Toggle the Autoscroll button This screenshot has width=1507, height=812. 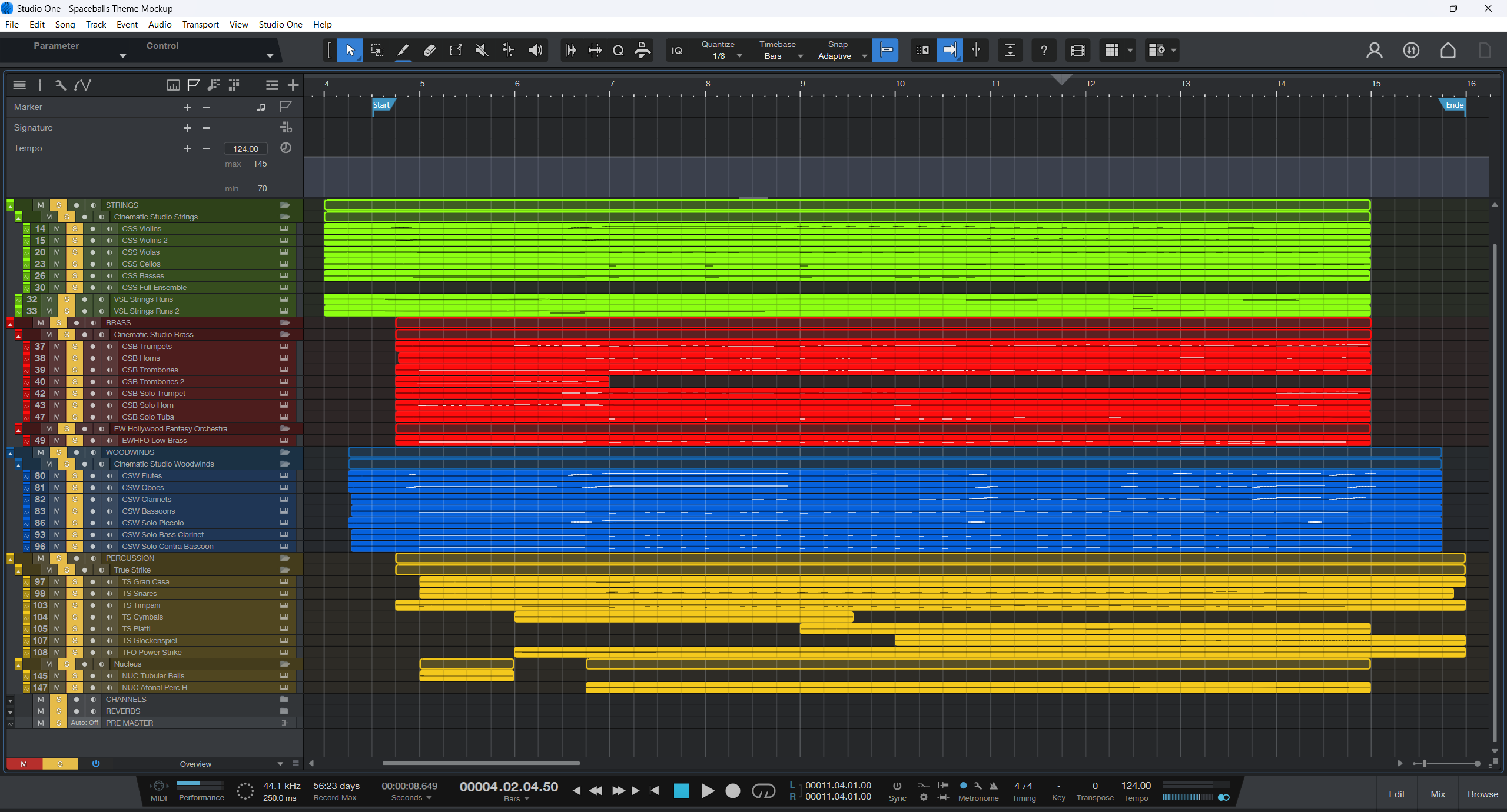(950, 51)
